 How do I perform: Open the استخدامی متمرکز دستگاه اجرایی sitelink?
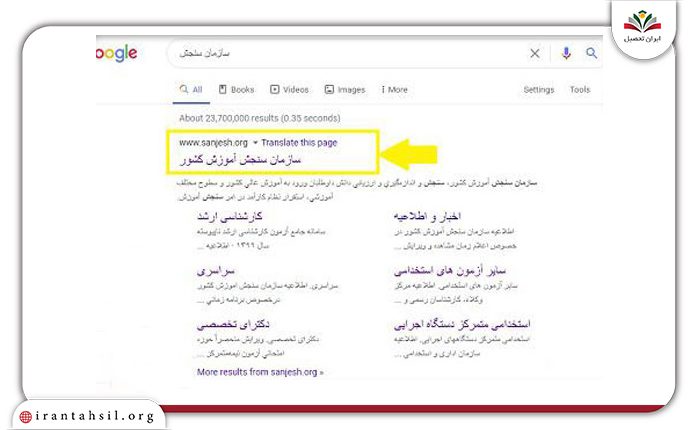pyautogui.click(x=462, y=324)
